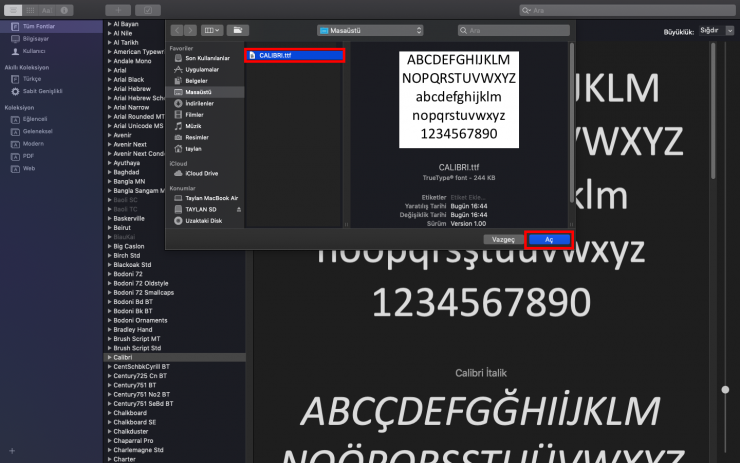The image size is (740, 463).
Task: Select the CALIBRI.ttf file
Action: (294, 55)
